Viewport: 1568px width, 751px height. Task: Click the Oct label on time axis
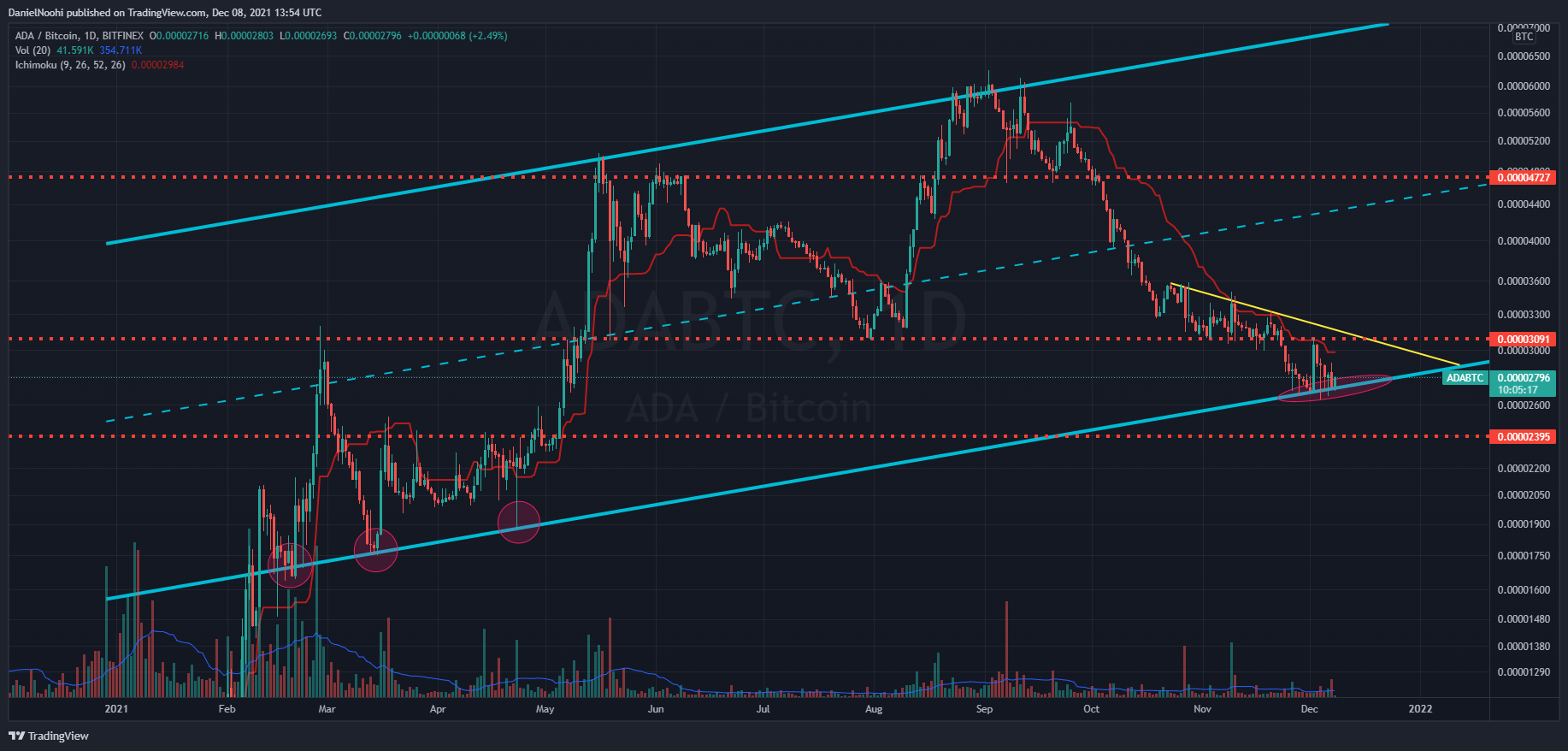tap(1091, 709)
